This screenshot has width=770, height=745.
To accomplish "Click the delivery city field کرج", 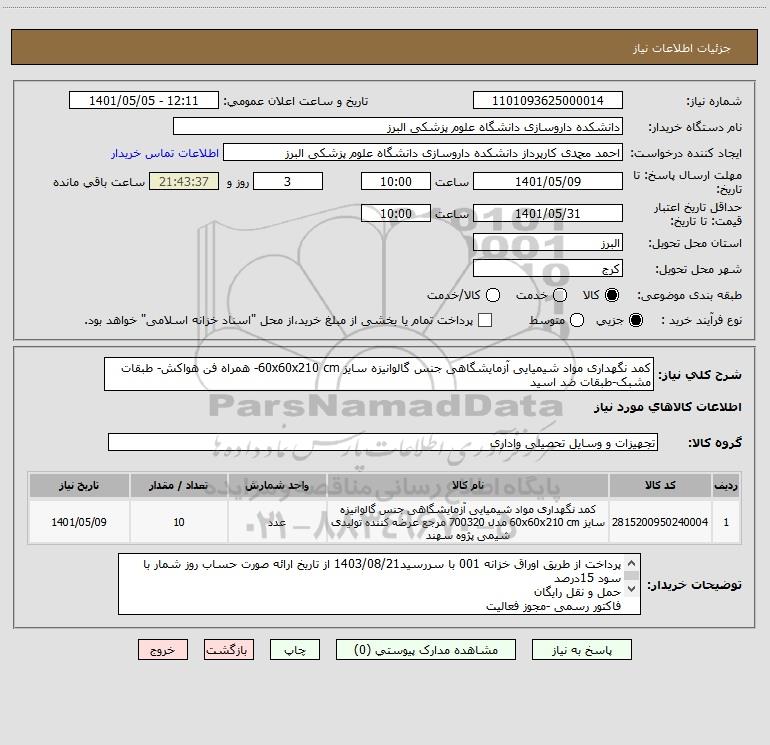I will pyautogui.click(x=548, y=268).
